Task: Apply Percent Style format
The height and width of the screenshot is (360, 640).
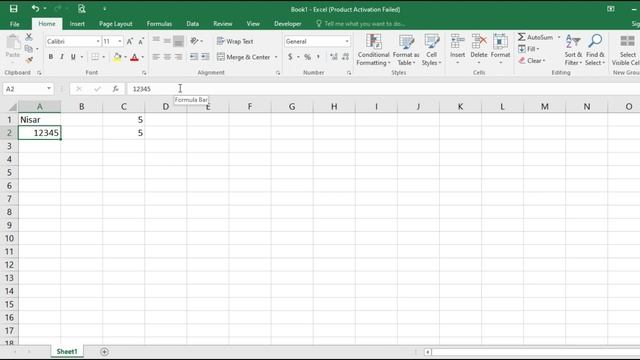Action: pyautogui.click(x=307, y=57)
